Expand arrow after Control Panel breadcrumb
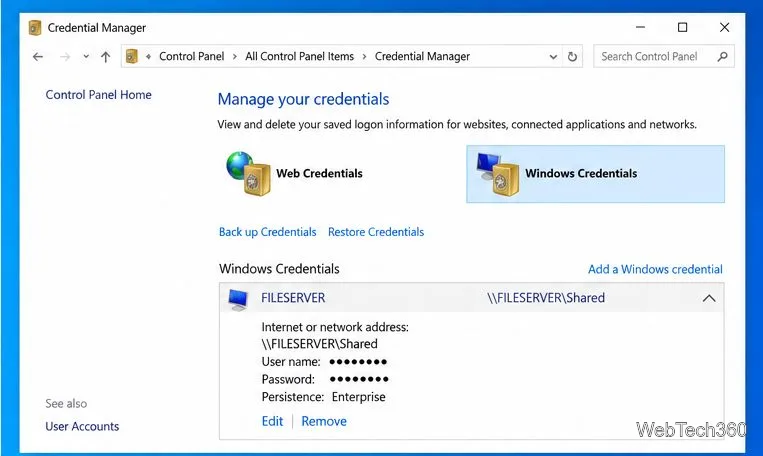The image size is (763, 456). coord(235,57)
